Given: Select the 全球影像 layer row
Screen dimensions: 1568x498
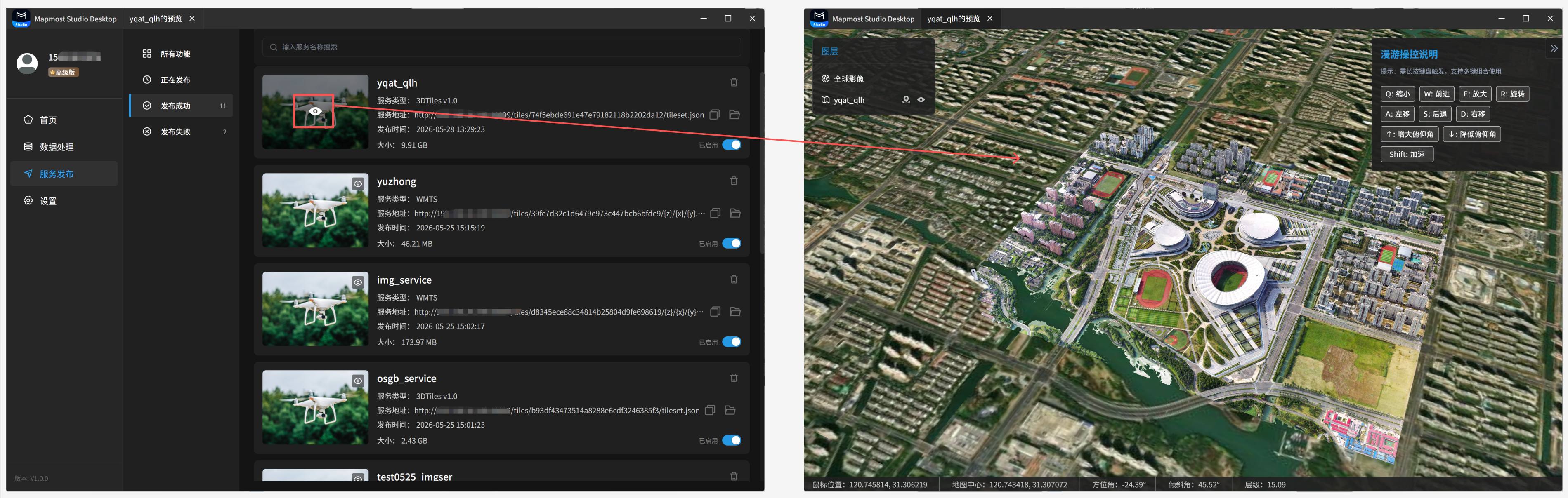Looking at the screenshot, I should click(x=874, y=78).
